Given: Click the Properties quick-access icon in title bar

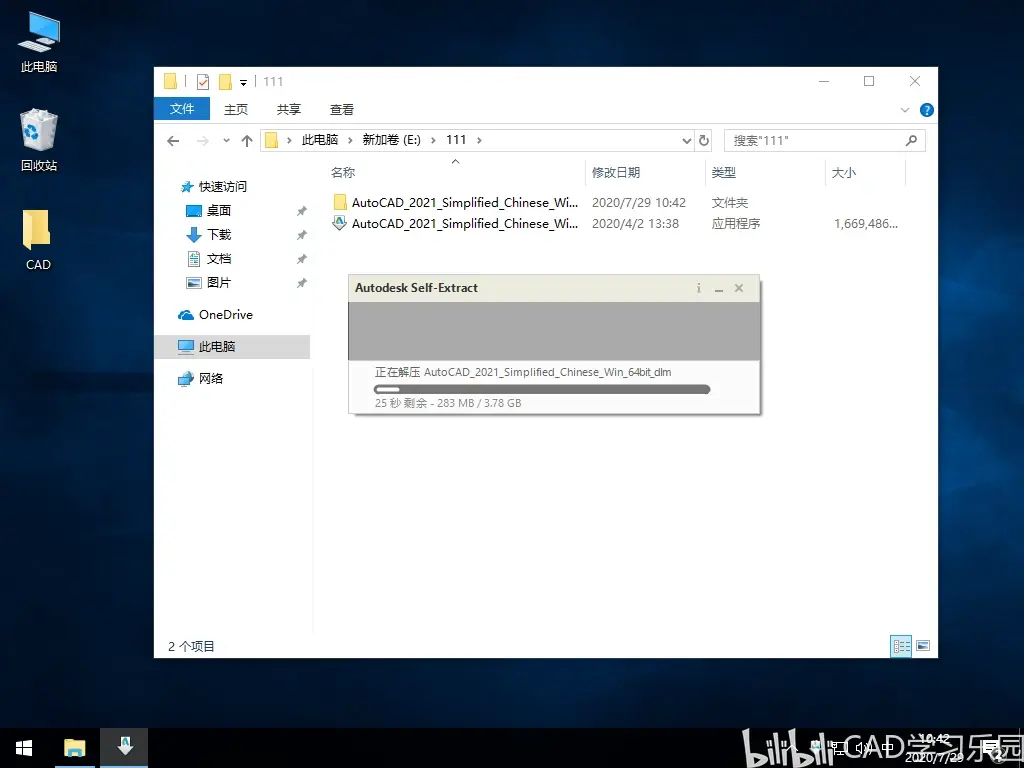Looking at the screenshot, I should [203, 82].
